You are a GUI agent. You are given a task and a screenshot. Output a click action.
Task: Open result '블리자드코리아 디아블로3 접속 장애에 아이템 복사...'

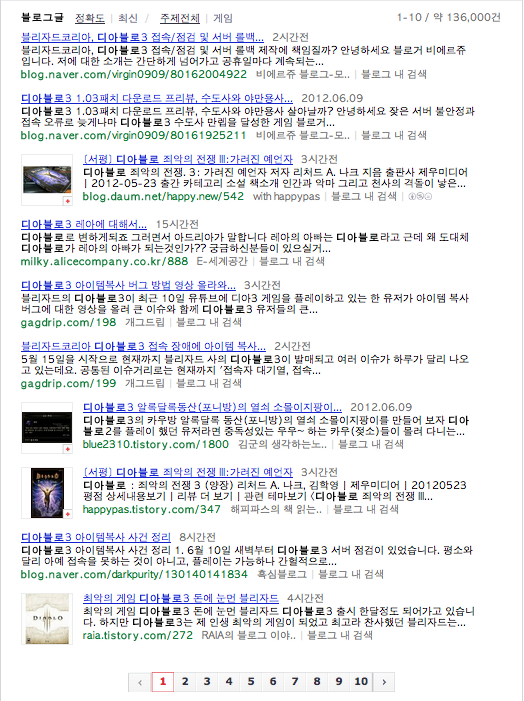point(143,346)
